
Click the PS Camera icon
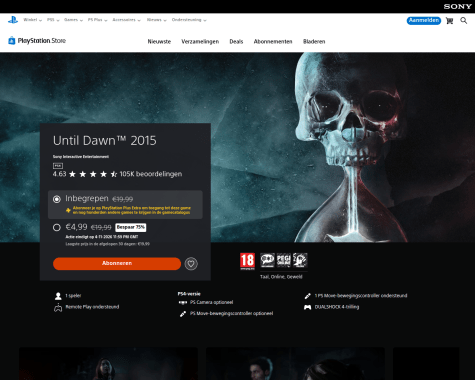coord(183,302)
